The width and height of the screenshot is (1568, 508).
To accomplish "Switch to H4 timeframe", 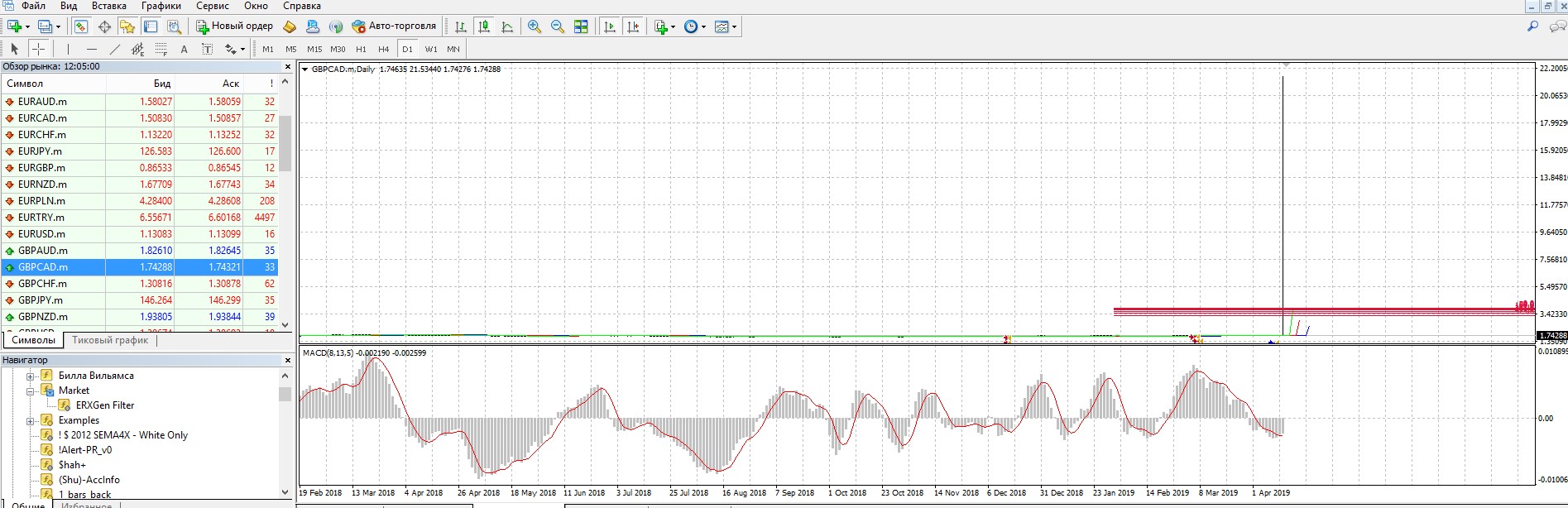I will tap(383, 49).
